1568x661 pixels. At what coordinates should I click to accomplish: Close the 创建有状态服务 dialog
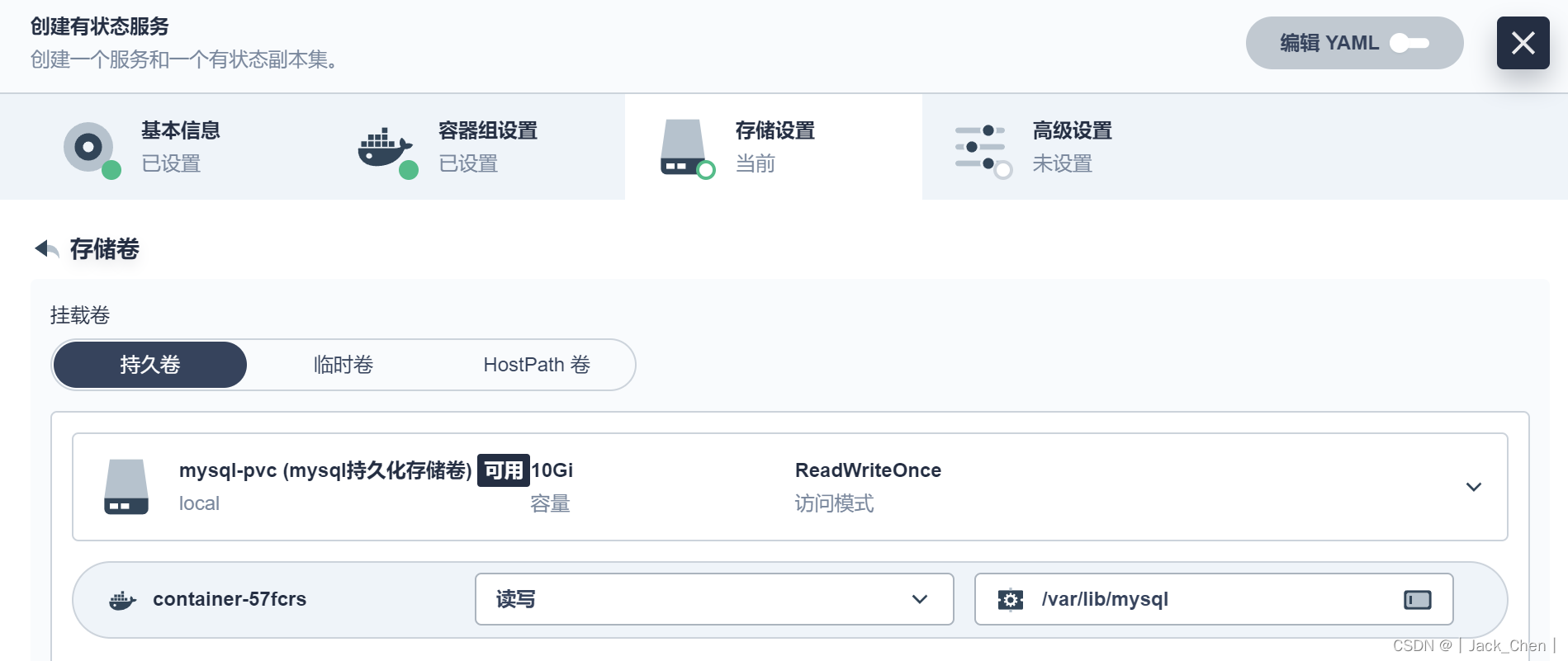(x=1523, y=43)
